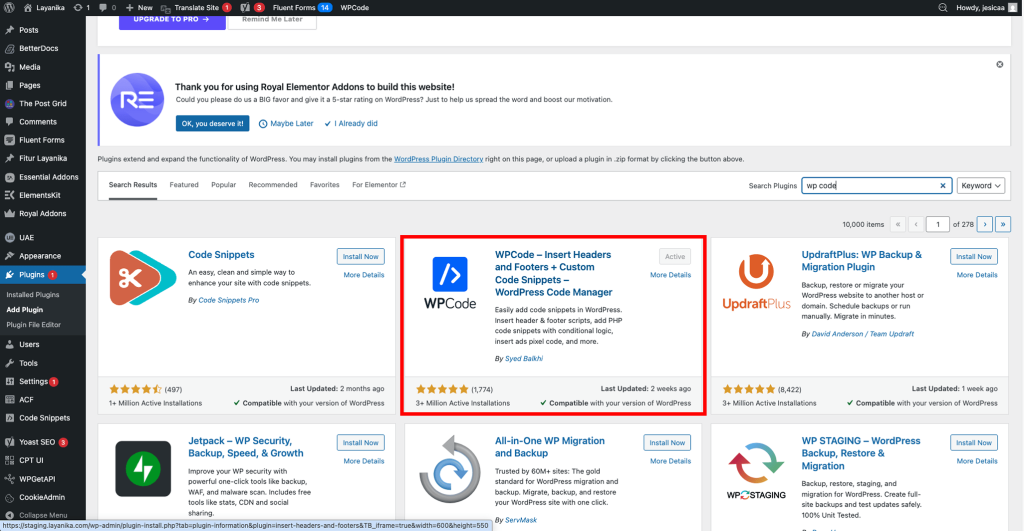
Task: Click the current page number field
Action: point(938,224)
